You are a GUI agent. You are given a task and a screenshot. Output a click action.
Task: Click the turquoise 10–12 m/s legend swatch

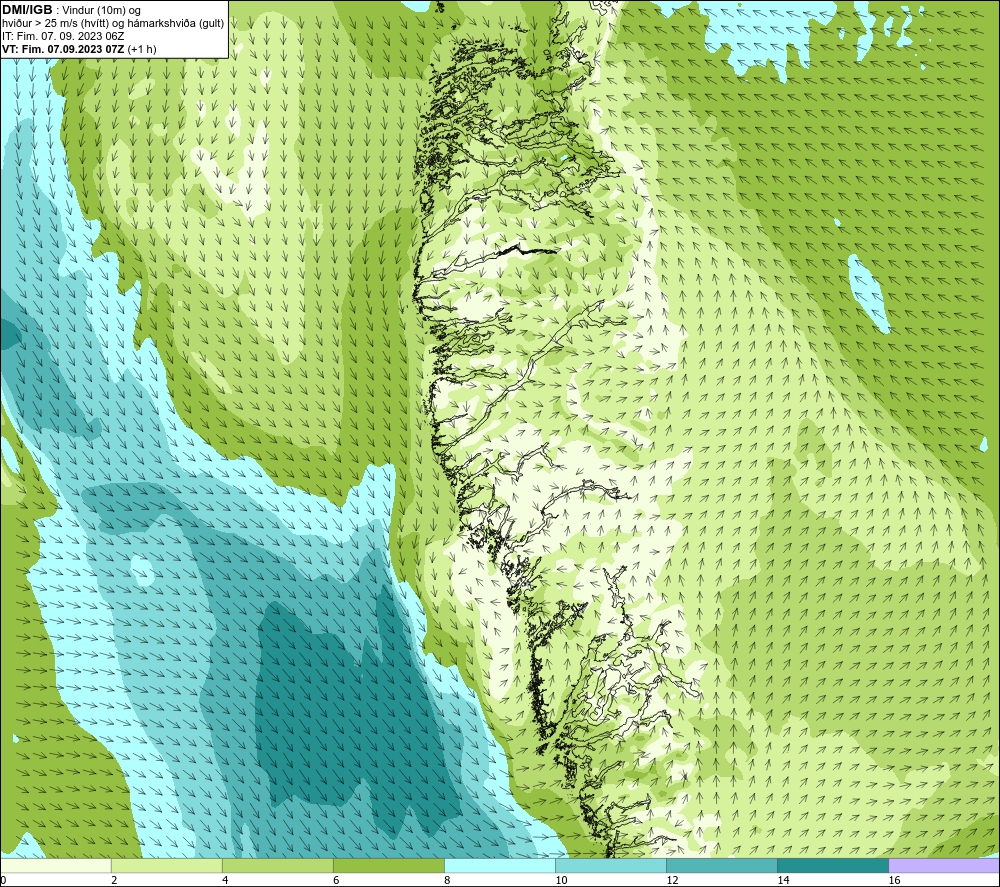[610, 866]
